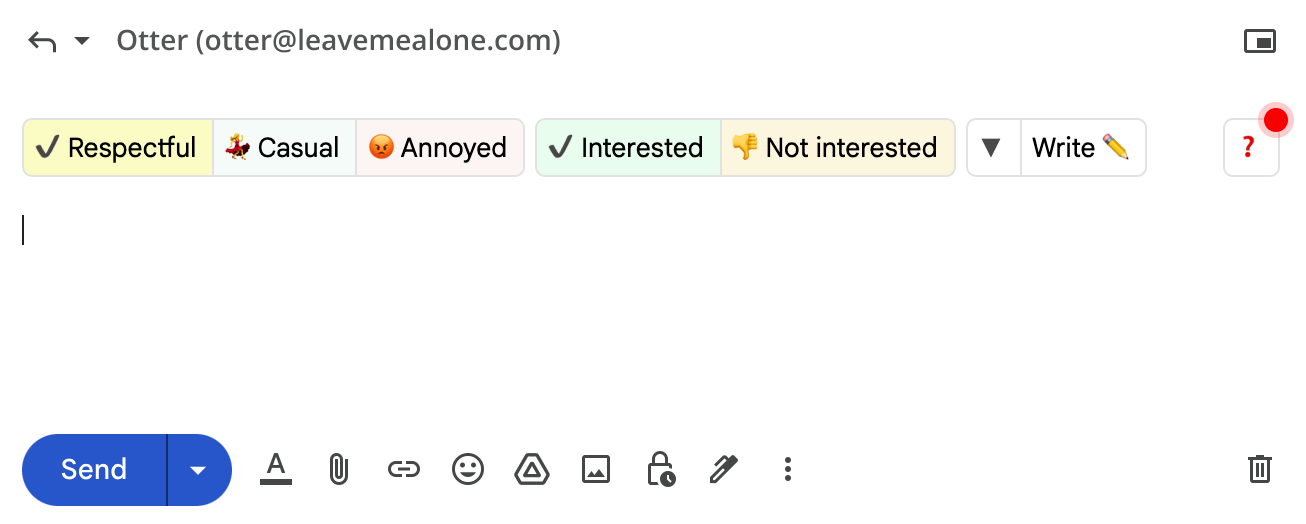Insert a link with the chain icon

point(403,469)
